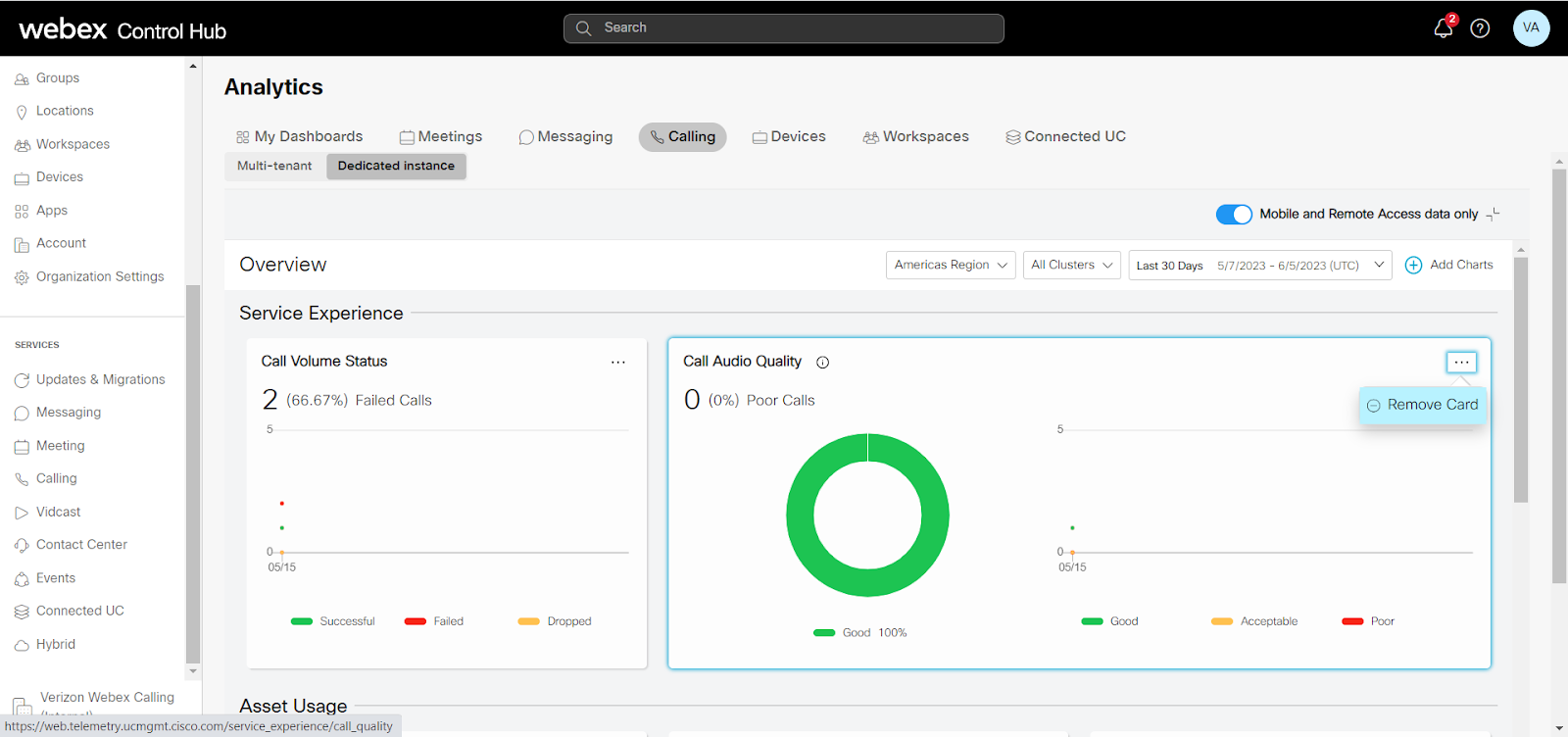
Task: Open the Contact Center sidebar link
Action: coord(81,545)
